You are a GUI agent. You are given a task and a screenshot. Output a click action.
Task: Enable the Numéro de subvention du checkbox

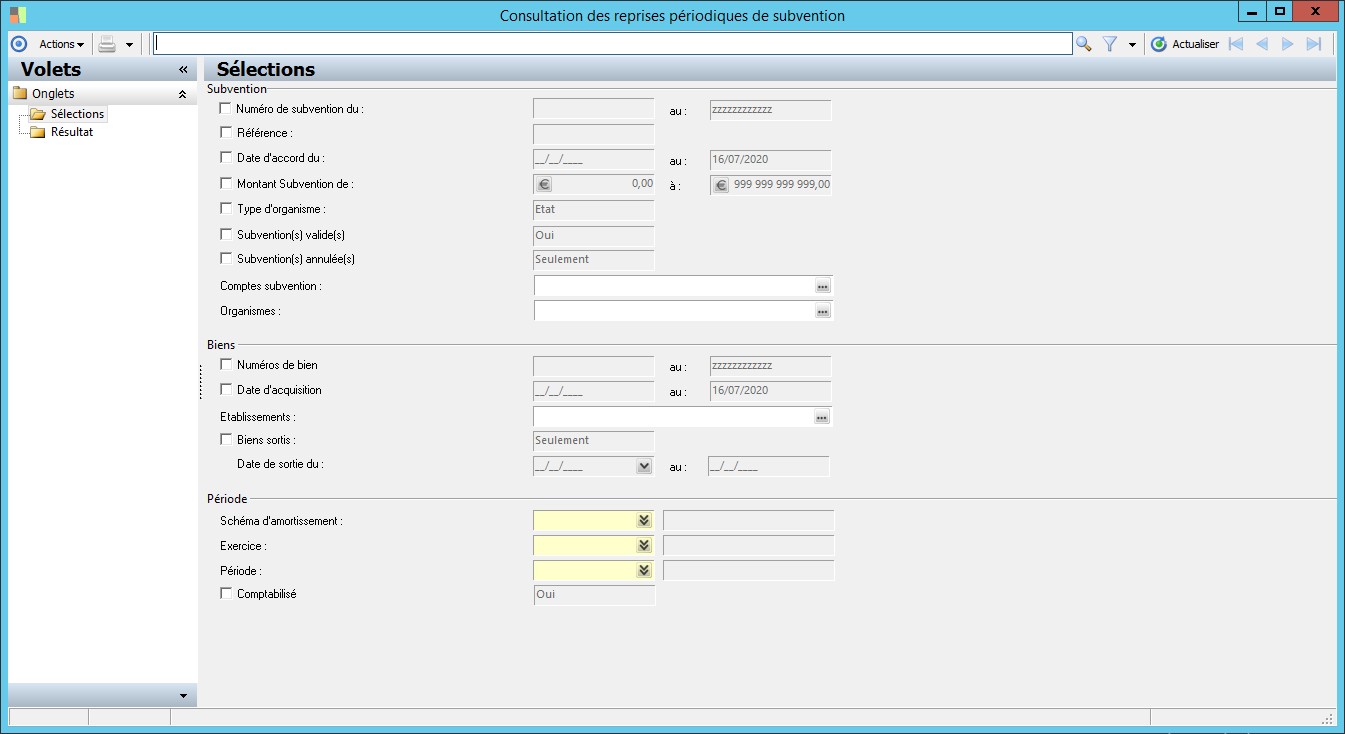pyautogui.click(x=226, y=108)
